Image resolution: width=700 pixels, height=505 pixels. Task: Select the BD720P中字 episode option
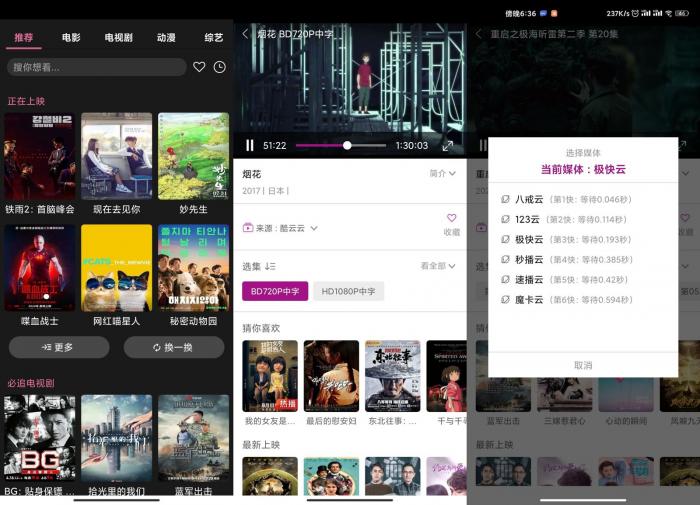275,291
